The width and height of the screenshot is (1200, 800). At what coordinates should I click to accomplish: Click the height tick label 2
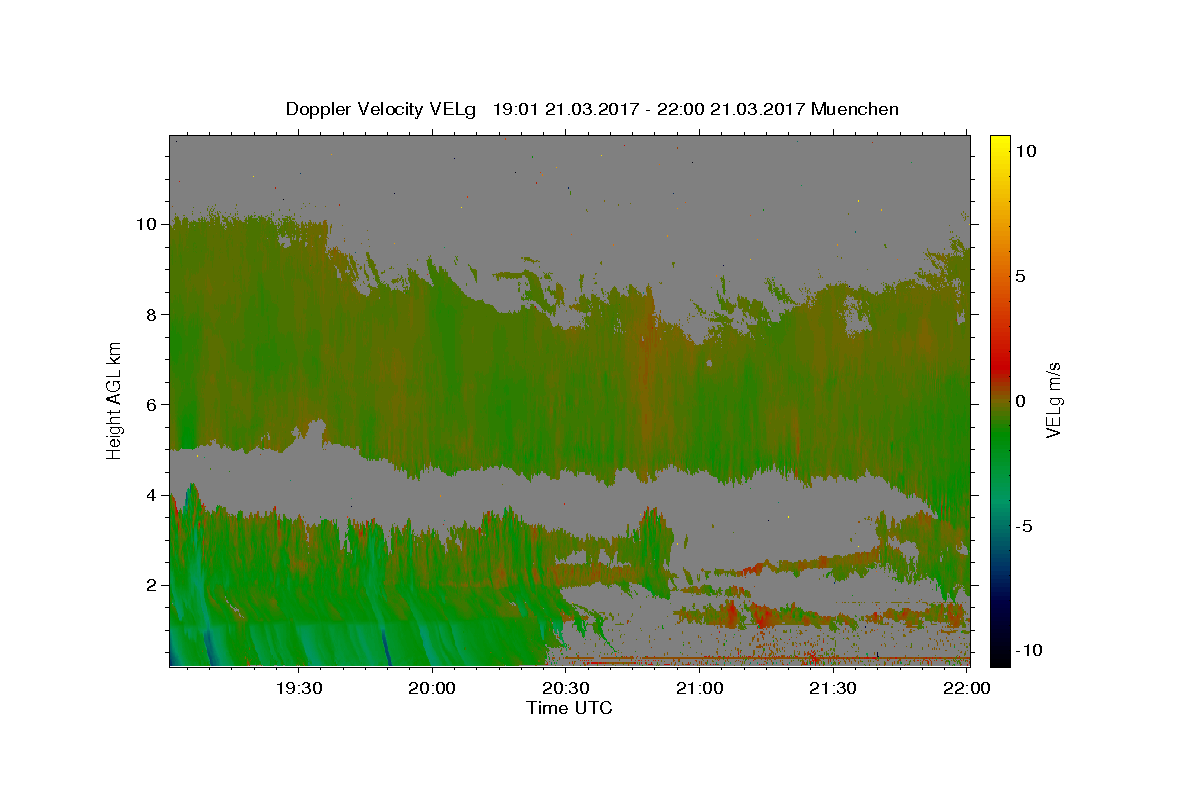pos(152,585)
